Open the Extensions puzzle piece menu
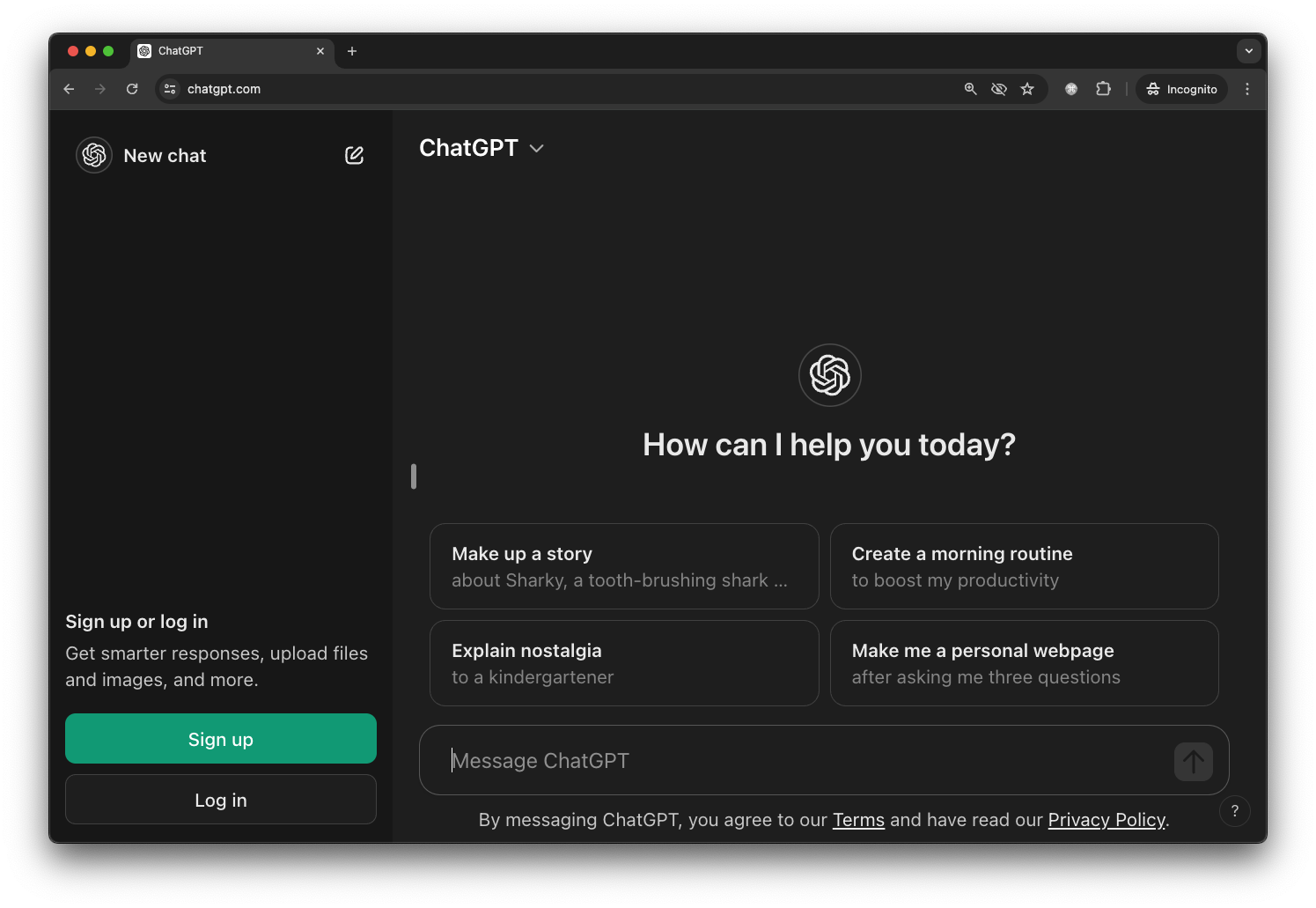 1103,89
